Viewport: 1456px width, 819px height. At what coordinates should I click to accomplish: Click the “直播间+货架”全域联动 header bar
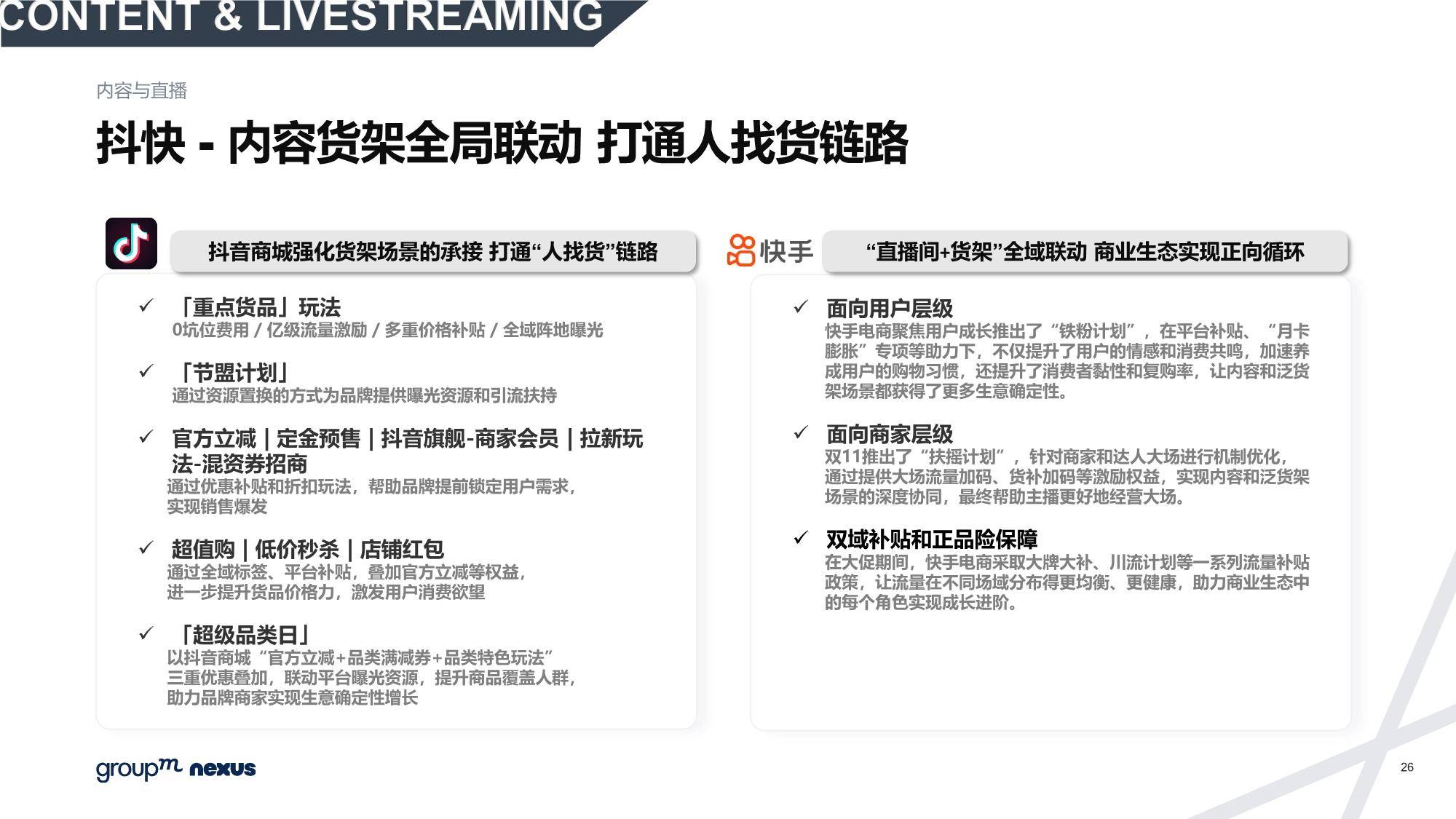click(1085, 252)
